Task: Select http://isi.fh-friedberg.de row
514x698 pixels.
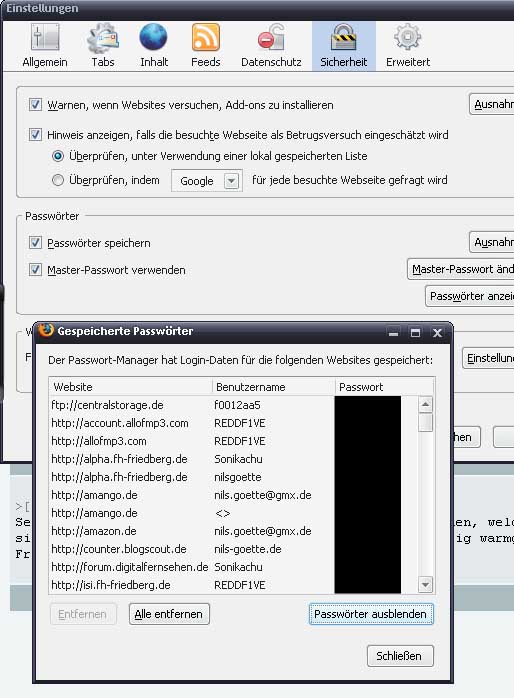Action: tap(233, 585)
